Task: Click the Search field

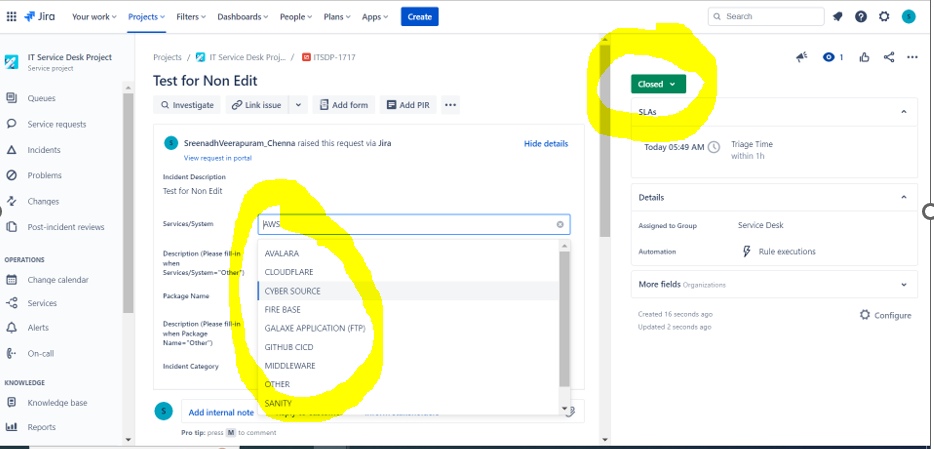Action: pyautogui.click(x=766, y=17)
